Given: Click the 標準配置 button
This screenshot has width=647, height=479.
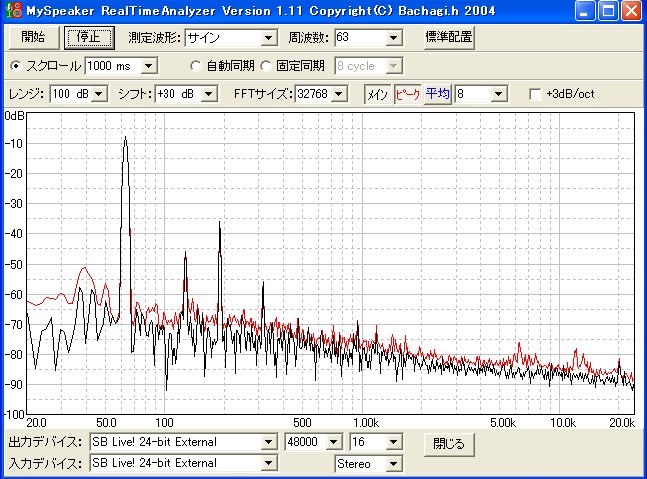Looking at the screenshot, I should click(448, 38).
